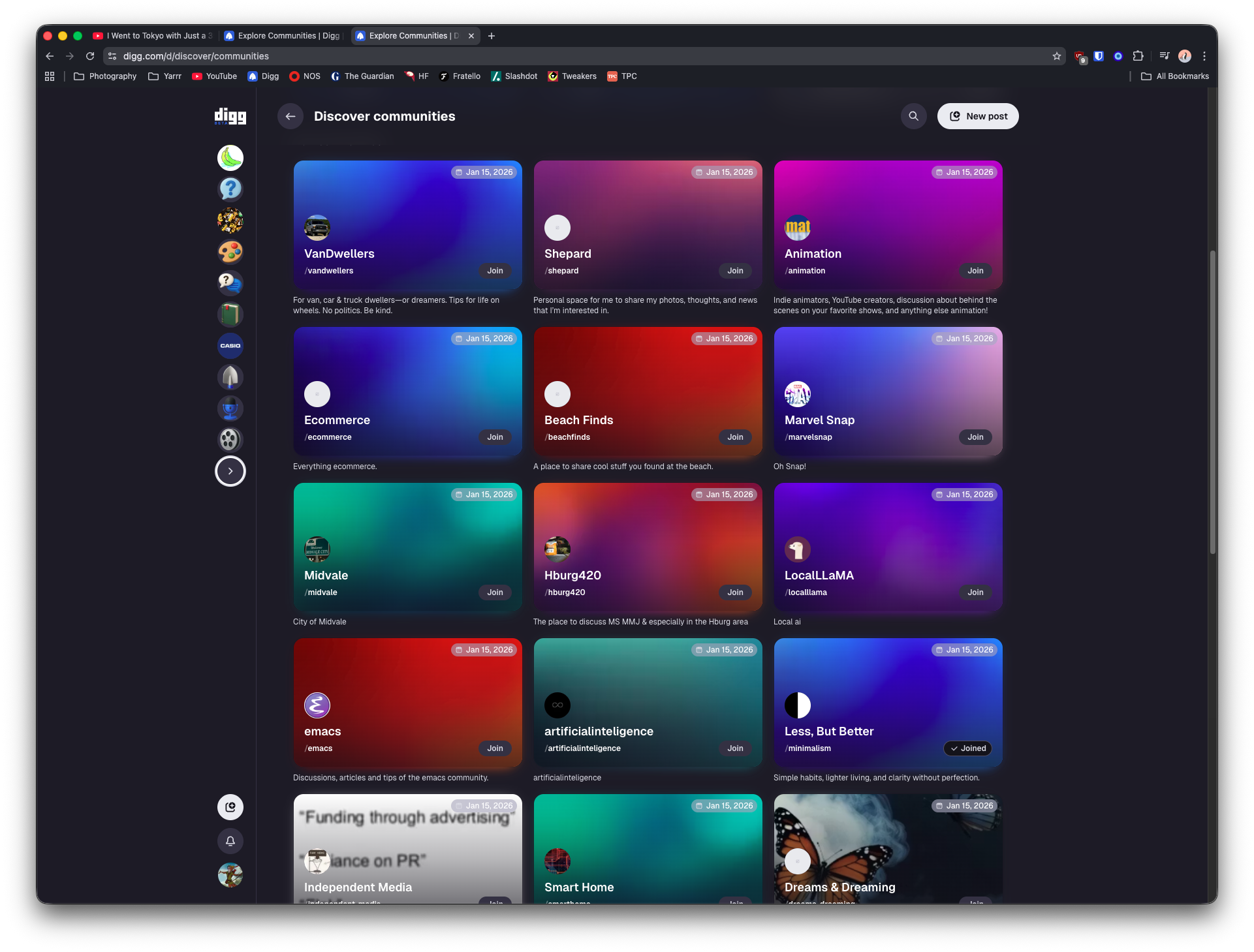Click the New post button
The height and width of the screenshot is (952, 1254).
(x=977, y=115)
